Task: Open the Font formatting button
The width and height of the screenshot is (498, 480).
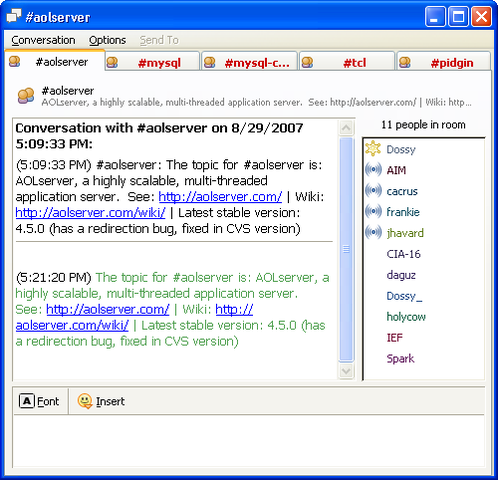Action: 39,401
